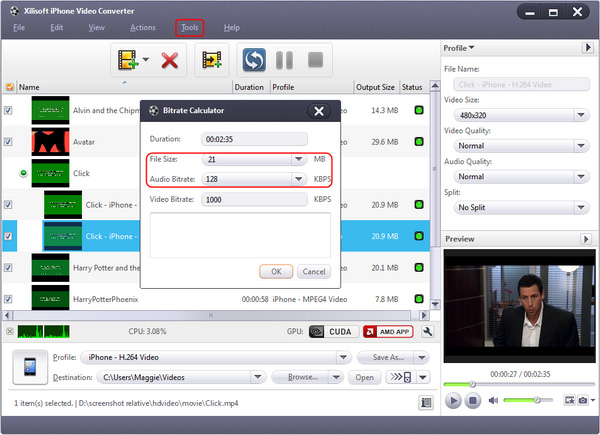This screenshot has width=600, height=435.
Task: Click the red Remove (X) toolbar icon
Action: click(x=170, y=60)
